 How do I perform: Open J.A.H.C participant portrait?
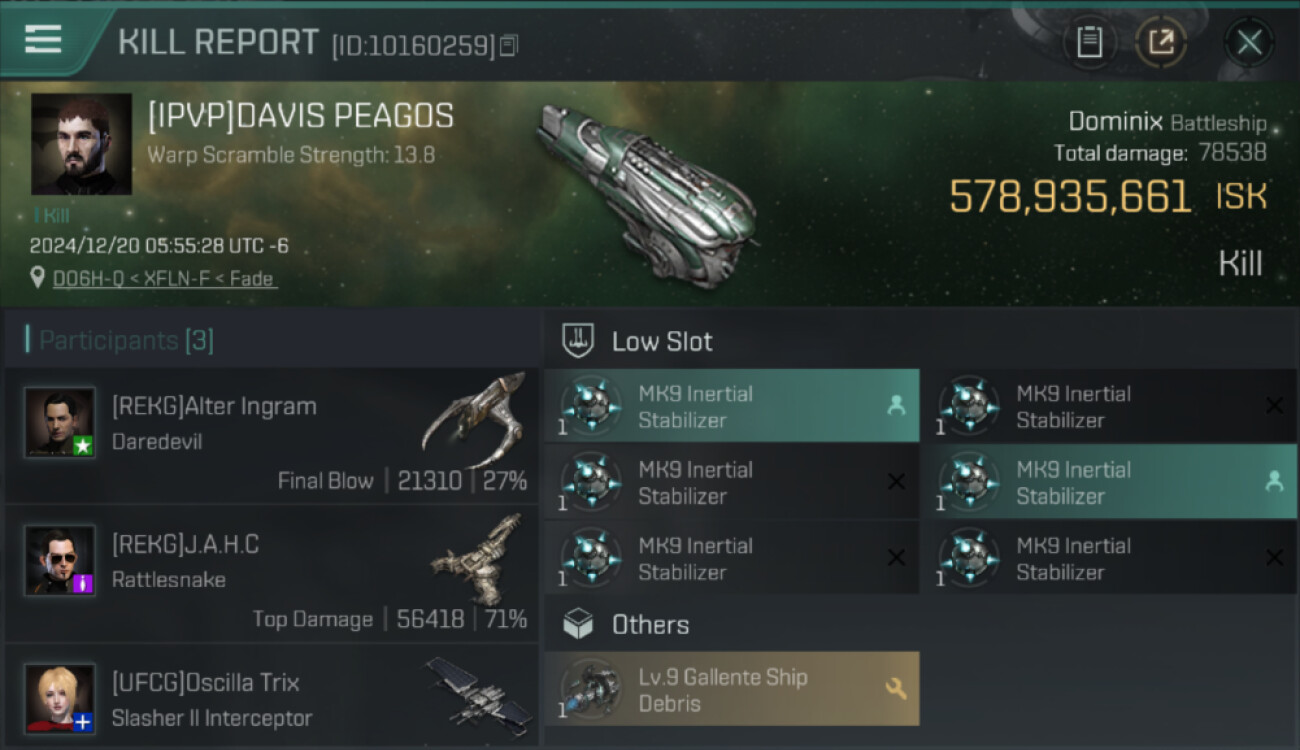tap(60, 560)
